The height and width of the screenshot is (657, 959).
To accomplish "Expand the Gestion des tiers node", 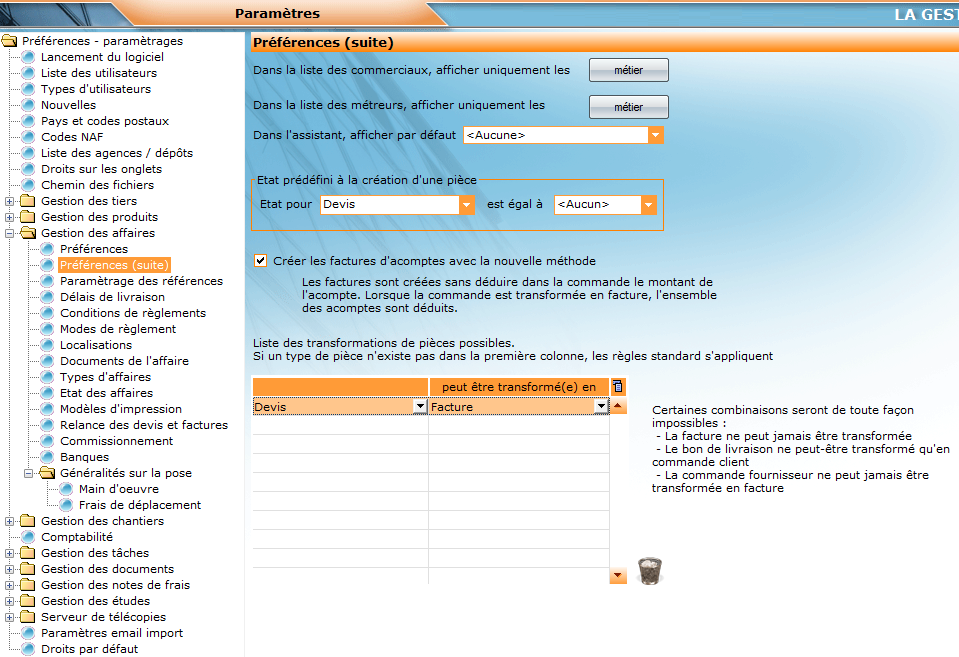I will (9, 201).
